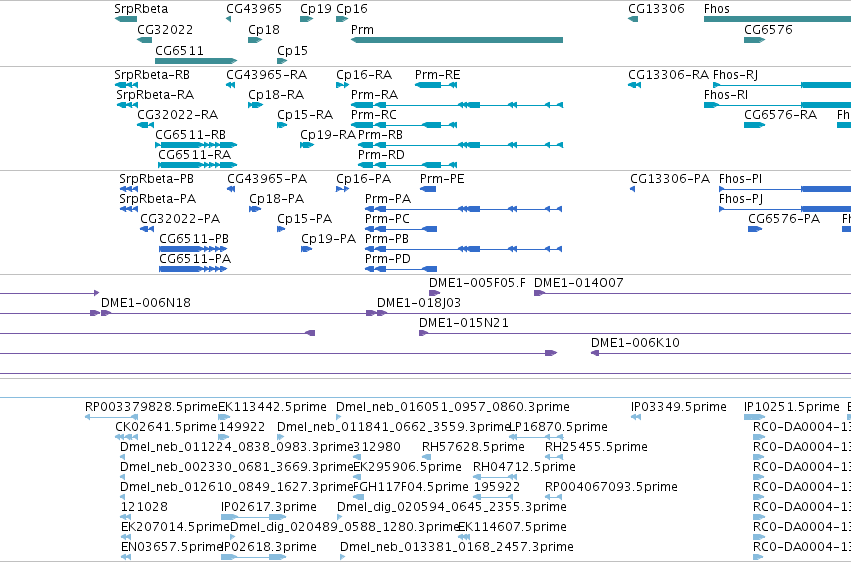This screenshot has width=851, height=562.
Task: Select transcript Prm-RD
Action: pos(381,155)
